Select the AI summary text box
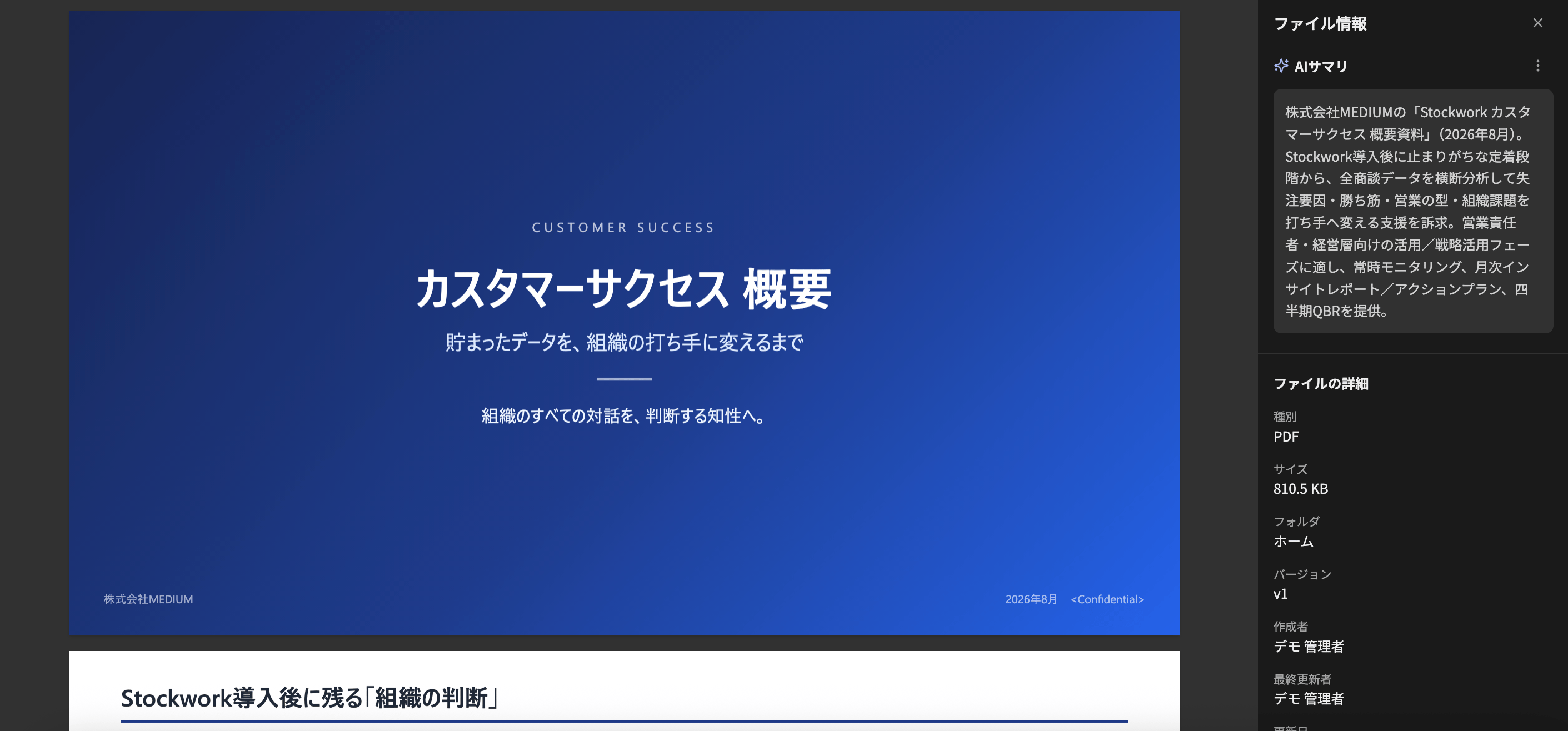 pos(1413,211)
